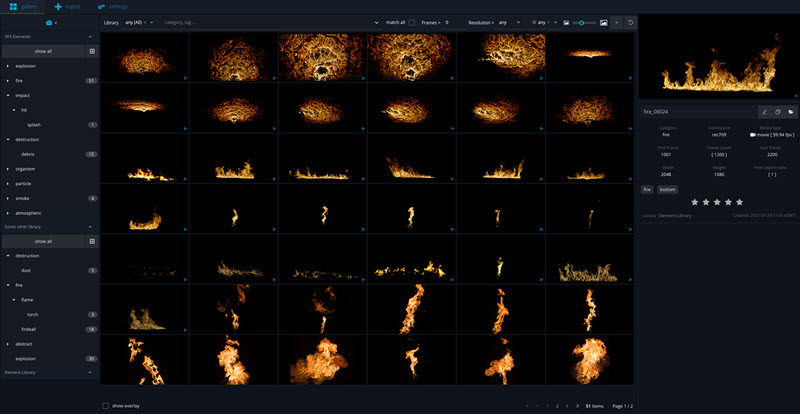Image resolution: width=800 pixels, height=414 pixels.
Task: Adjust the thumbnail size slider
Action: [584, 22]
